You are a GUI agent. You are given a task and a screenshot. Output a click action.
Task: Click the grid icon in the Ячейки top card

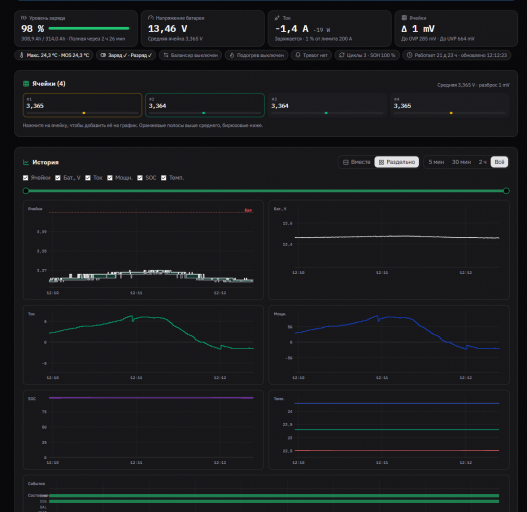coord(404,18)
